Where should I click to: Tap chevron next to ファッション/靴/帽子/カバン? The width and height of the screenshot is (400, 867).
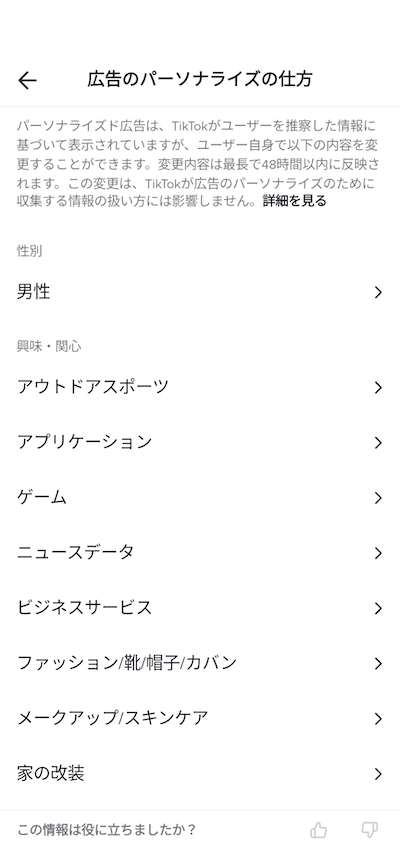(x=378, y=664)
